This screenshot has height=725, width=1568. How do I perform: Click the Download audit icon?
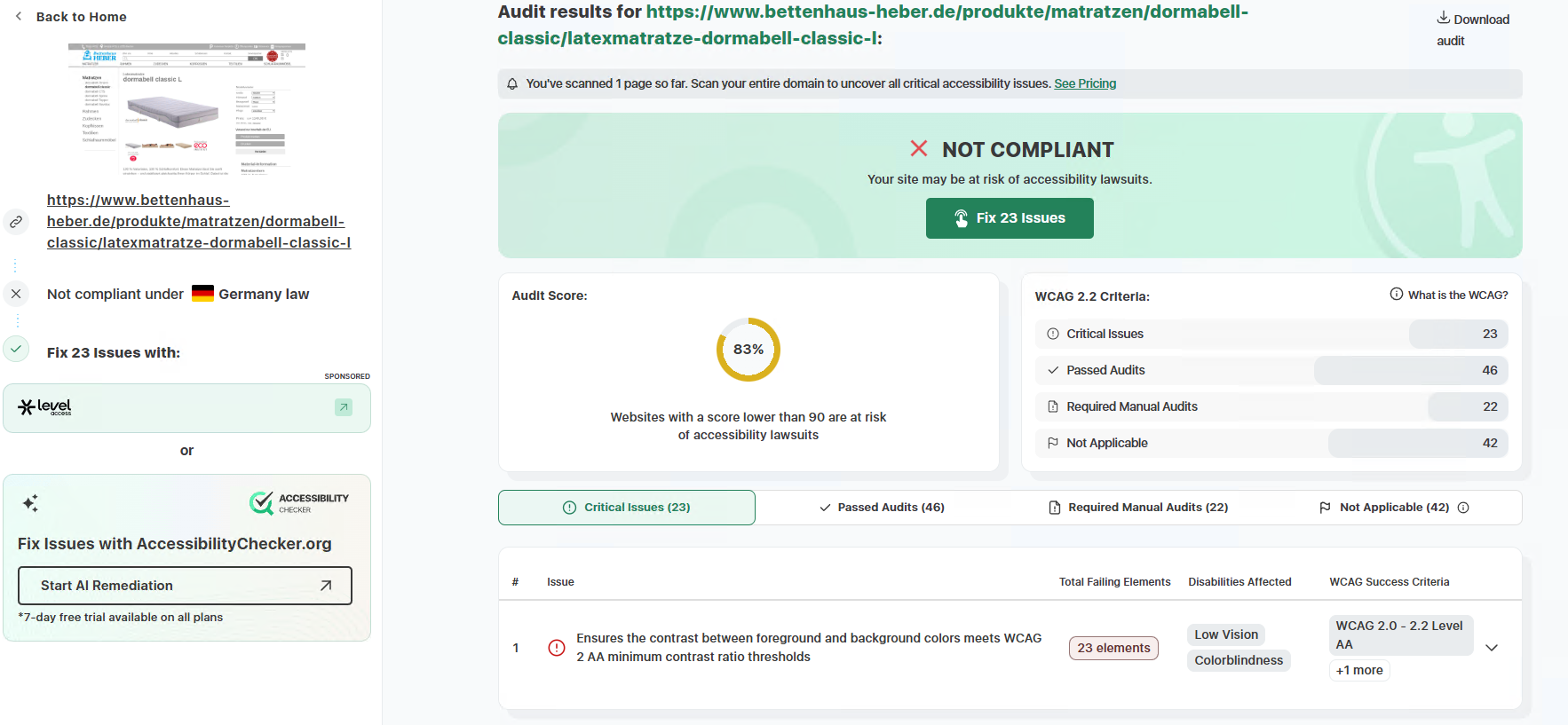[1444, 18]
